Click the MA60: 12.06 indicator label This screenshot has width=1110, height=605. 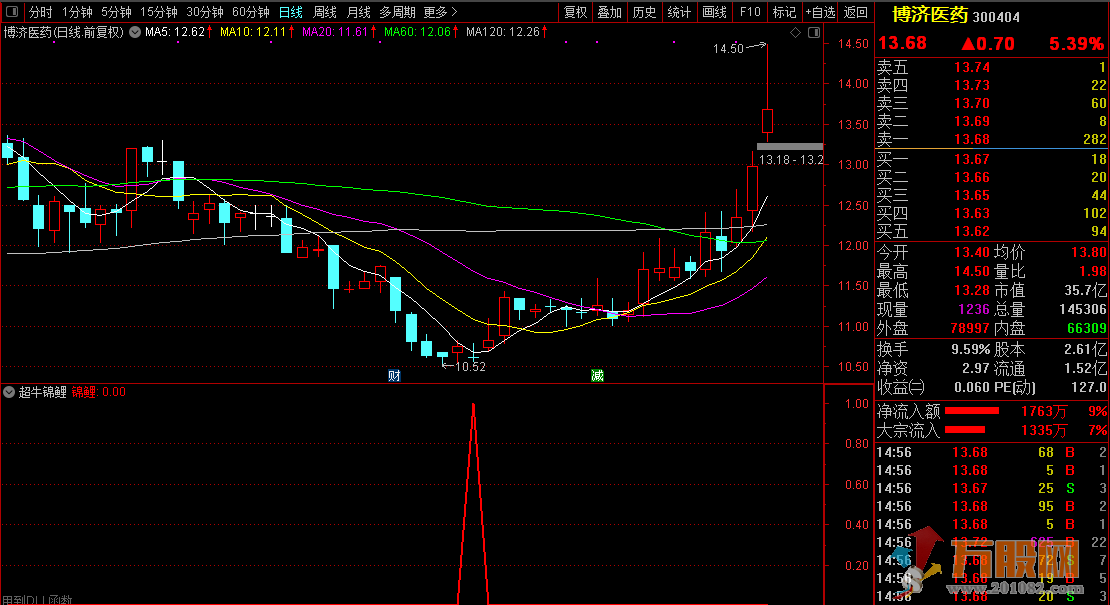(418, 32)
